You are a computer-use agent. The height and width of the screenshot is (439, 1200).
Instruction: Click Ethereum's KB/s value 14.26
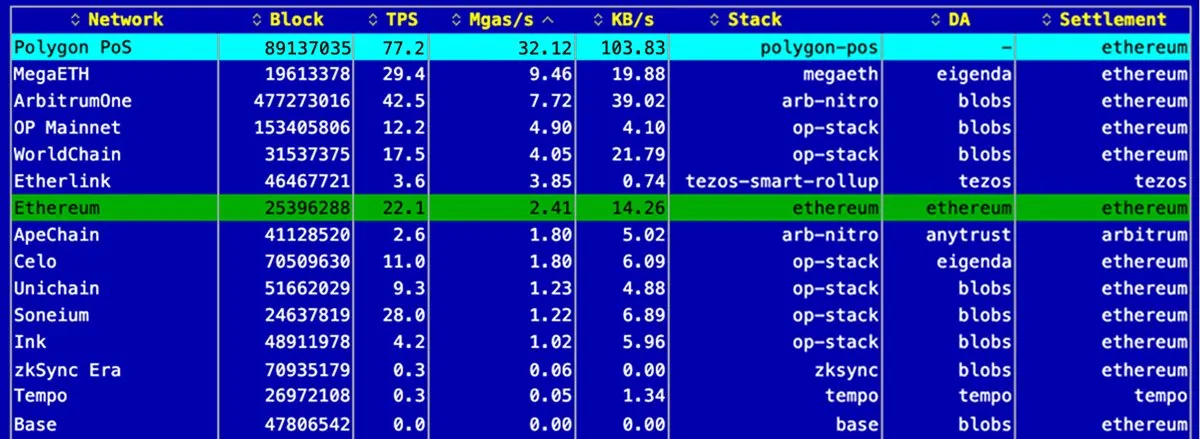click(x=639, y=208)
